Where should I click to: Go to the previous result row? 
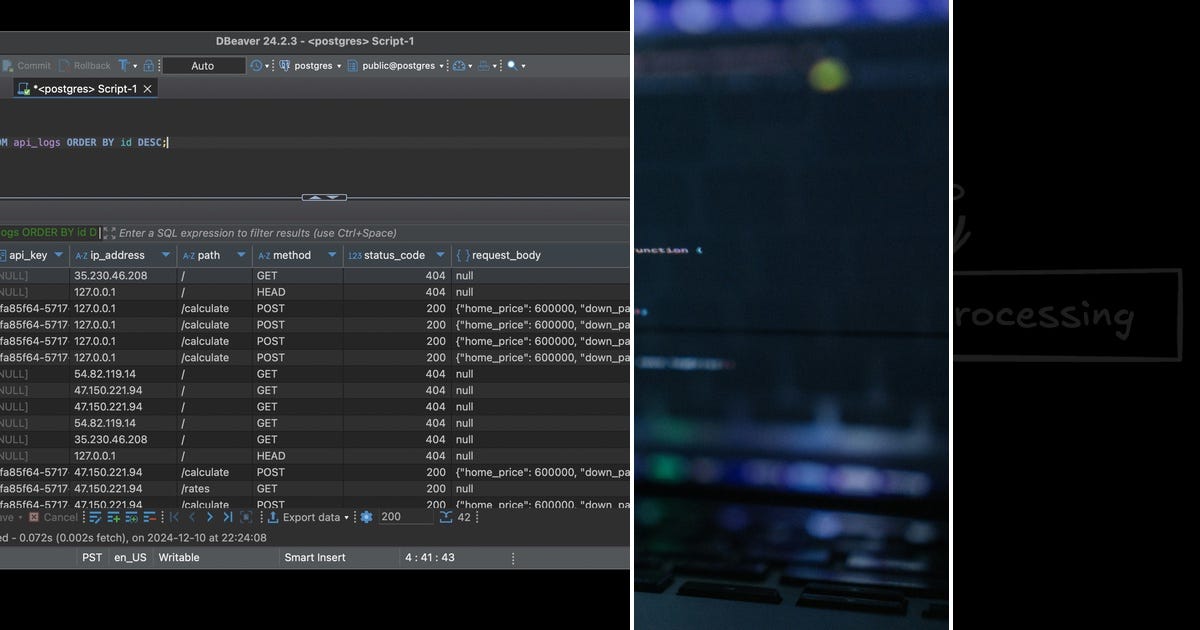point(192,517)
